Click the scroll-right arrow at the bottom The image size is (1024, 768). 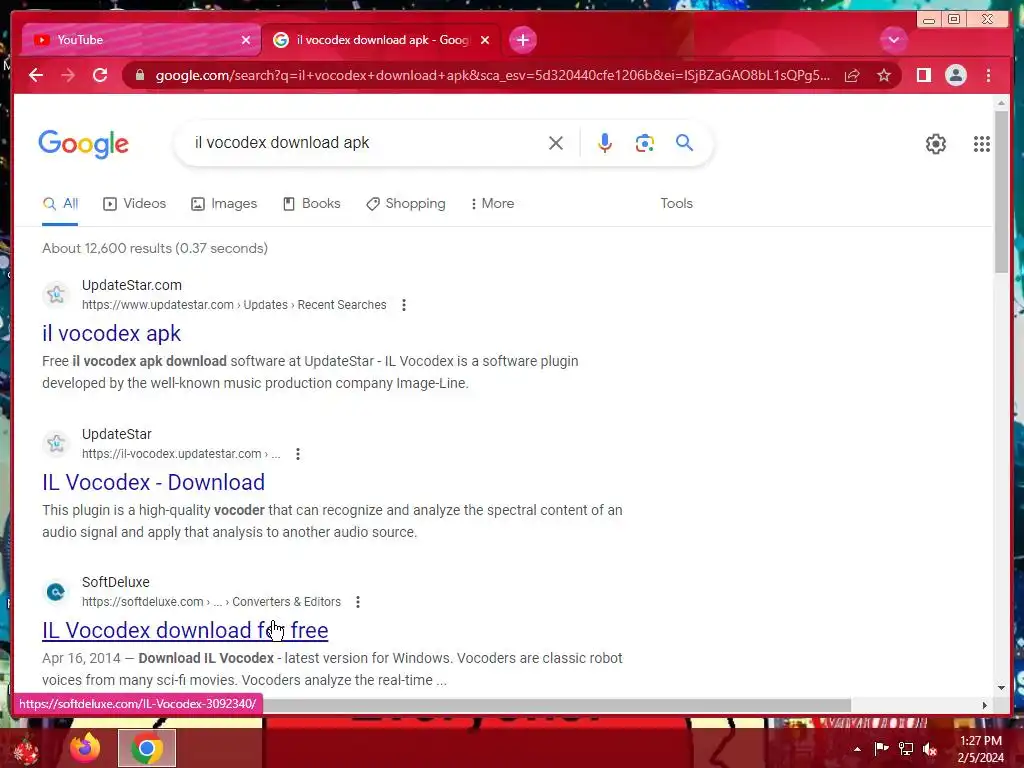click(984, 705)
